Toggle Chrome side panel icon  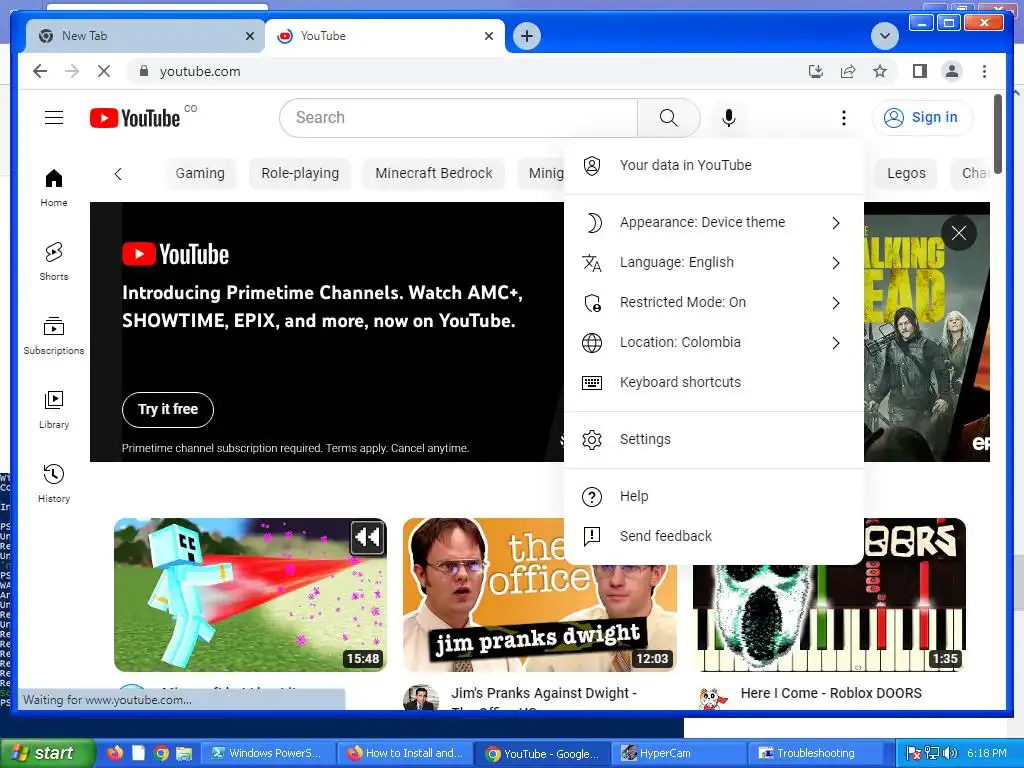pyautogui.click(x=920, y=71)
